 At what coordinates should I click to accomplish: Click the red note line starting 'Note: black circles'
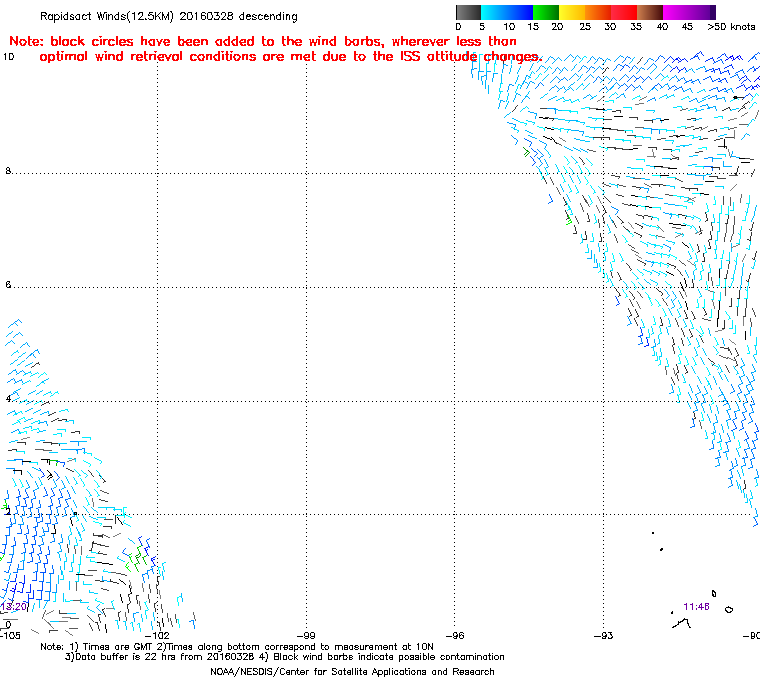tap(263, 41)
